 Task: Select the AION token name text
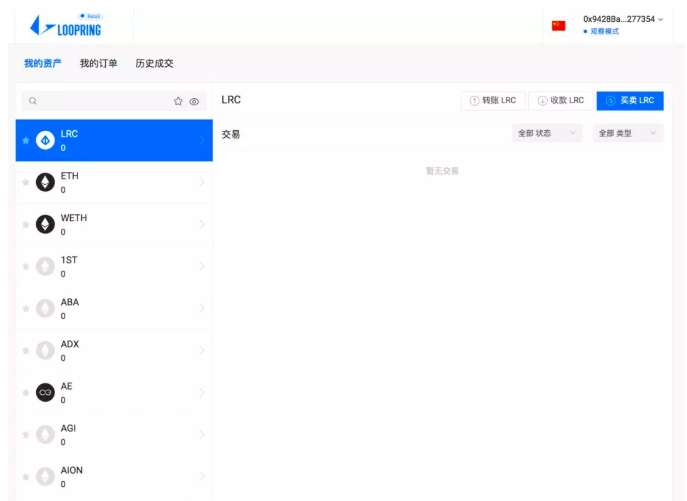71,471
